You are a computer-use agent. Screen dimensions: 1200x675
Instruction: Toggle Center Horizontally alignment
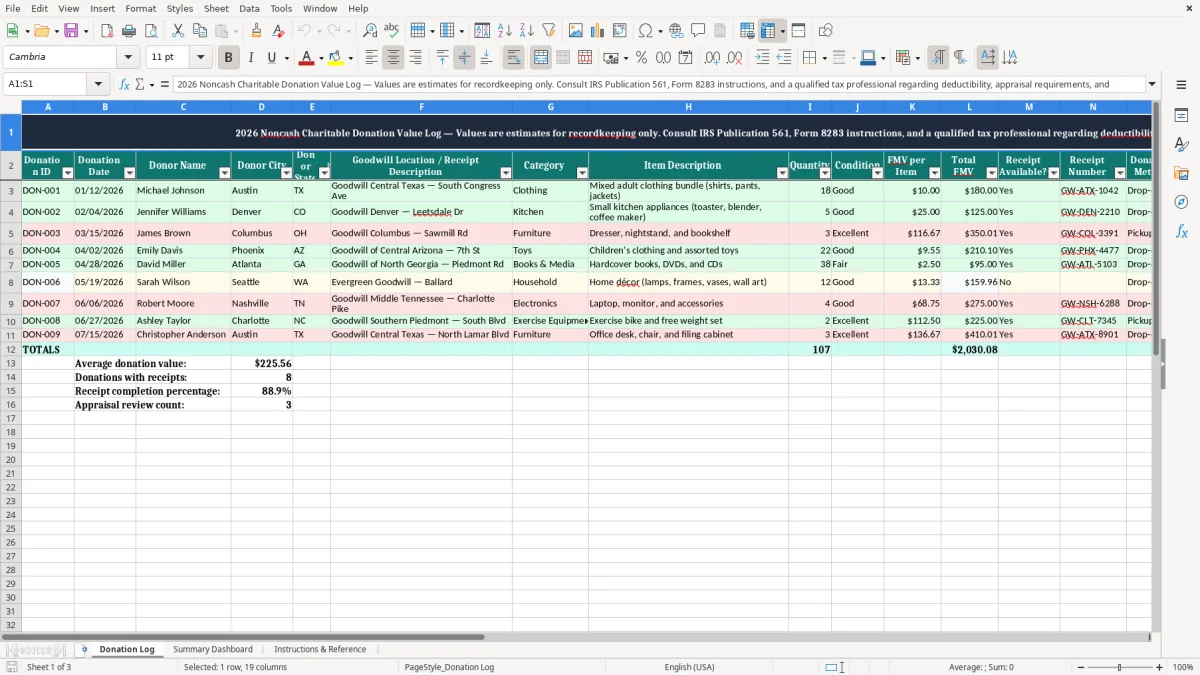pyautogui.click(x=393, y=58)
